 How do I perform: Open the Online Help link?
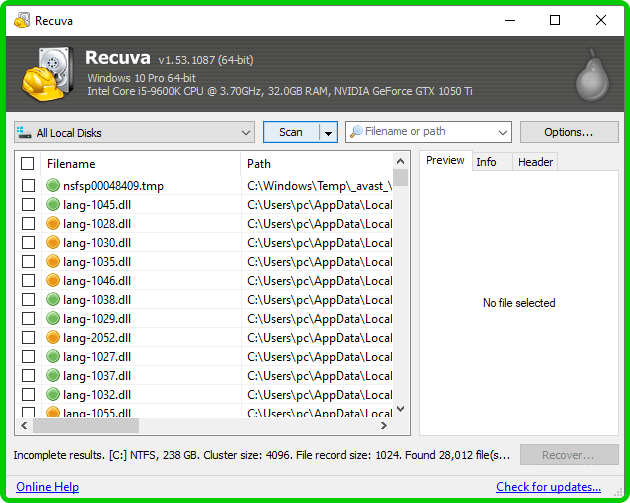47,487
